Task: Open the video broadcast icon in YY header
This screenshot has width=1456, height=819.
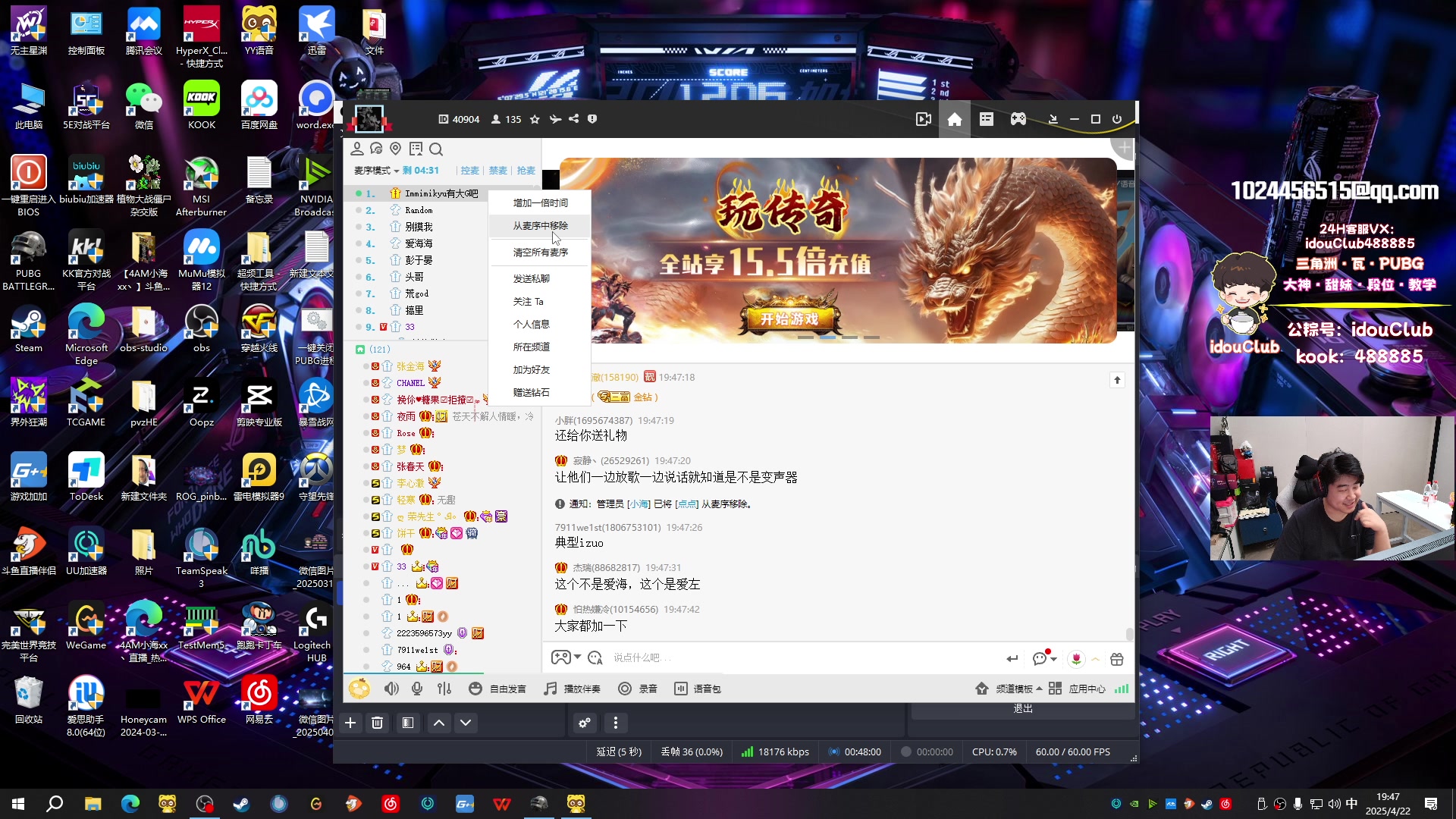Action: pos(923,119)
